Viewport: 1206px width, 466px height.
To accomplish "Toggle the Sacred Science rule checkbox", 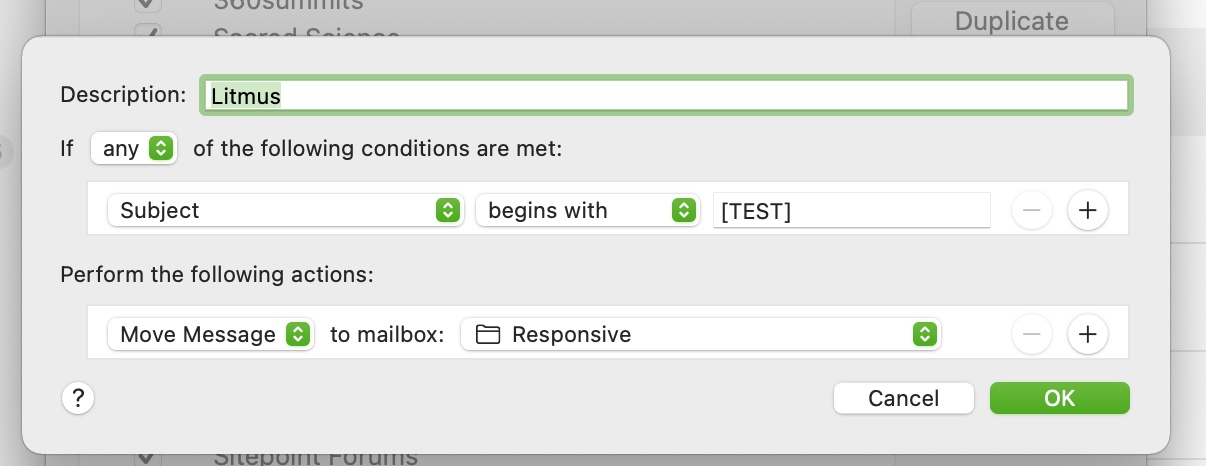I will point(147,33).
